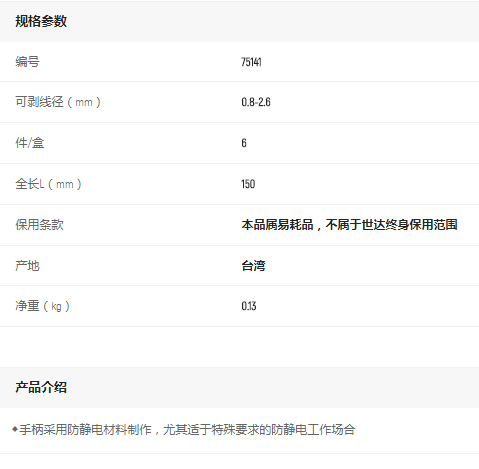
Task: Click the origin value 台湾
Action: (x=253, y=266)
